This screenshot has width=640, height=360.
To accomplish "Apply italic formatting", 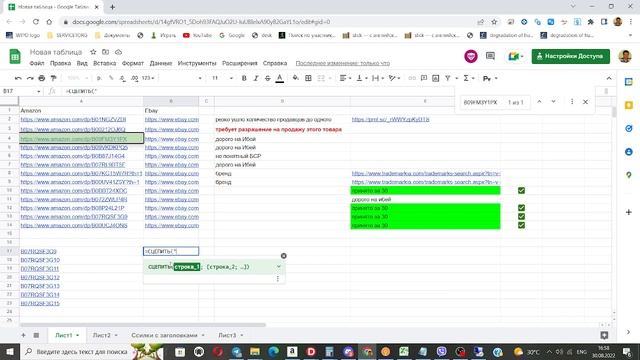I will coord(256,78).
